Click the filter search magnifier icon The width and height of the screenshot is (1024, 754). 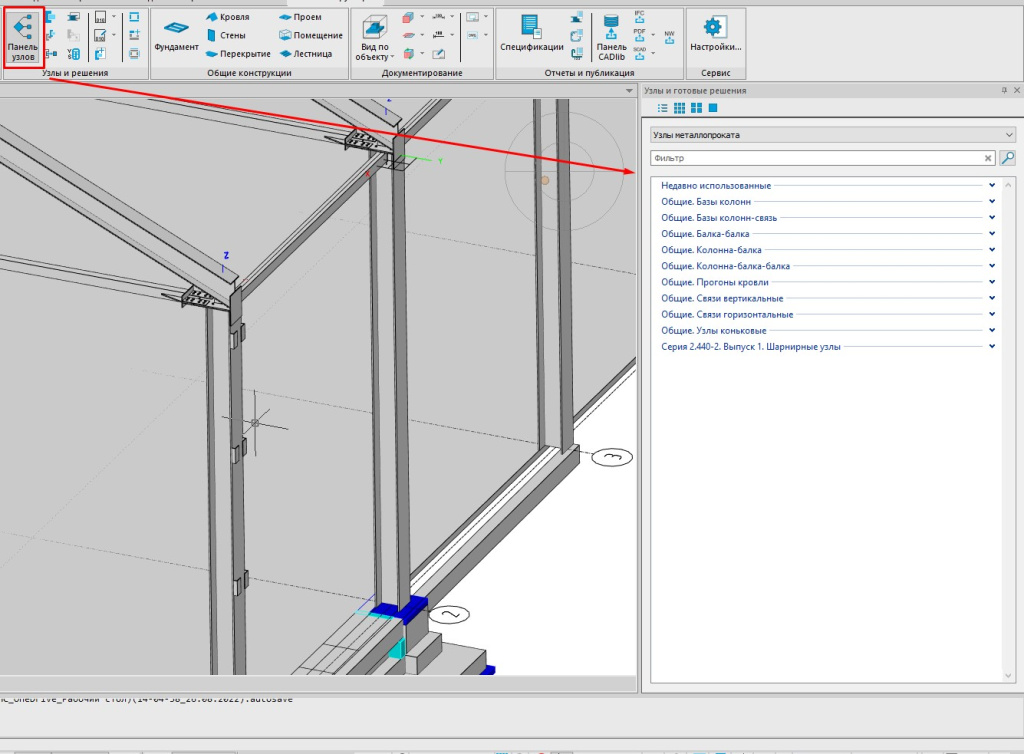click(x=1007, y=158)
